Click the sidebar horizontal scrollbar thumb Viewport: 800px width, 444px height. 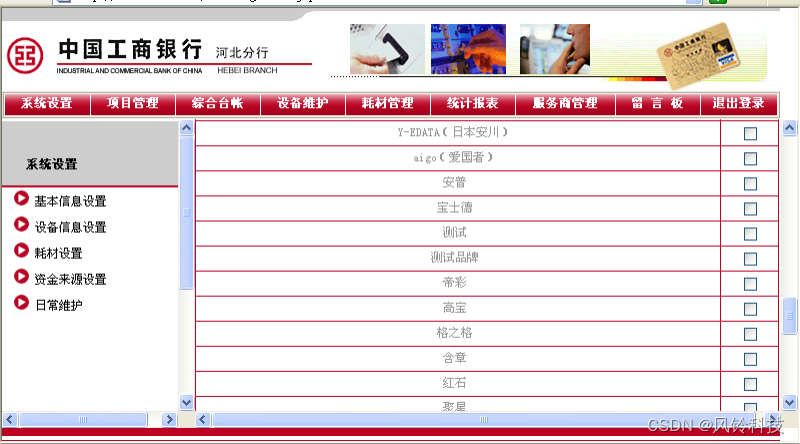coord(83,420)
